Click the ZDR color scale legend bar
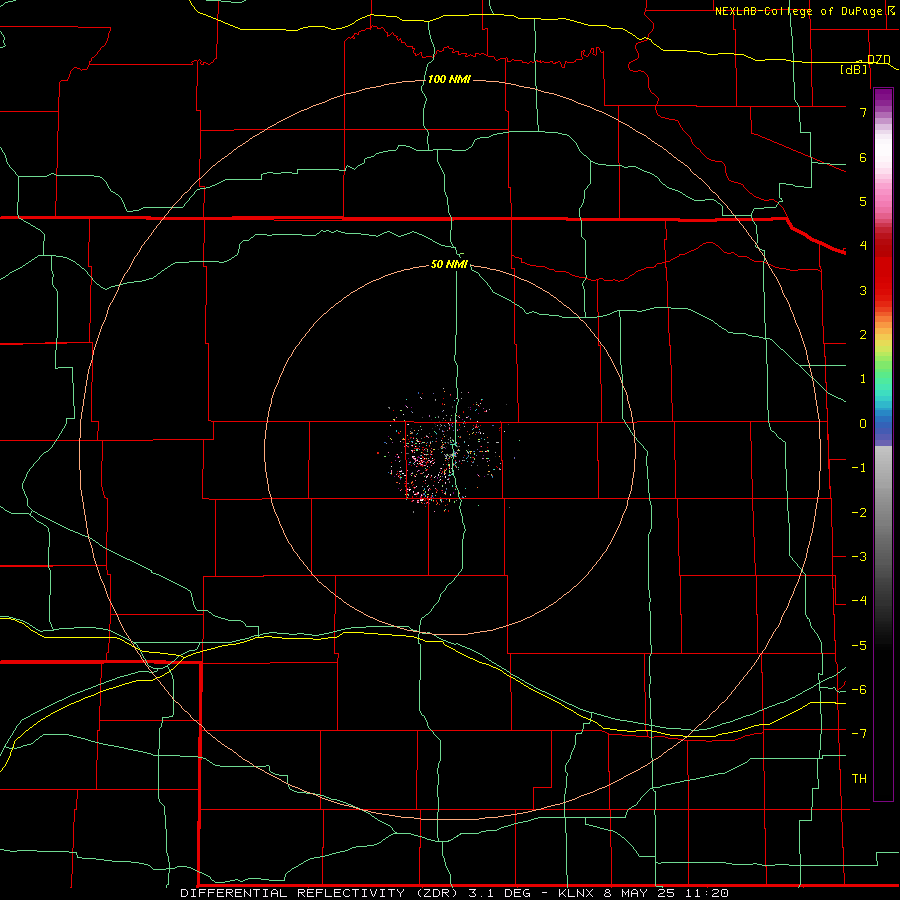Viewport: 900px width, 900px height. 883,444
